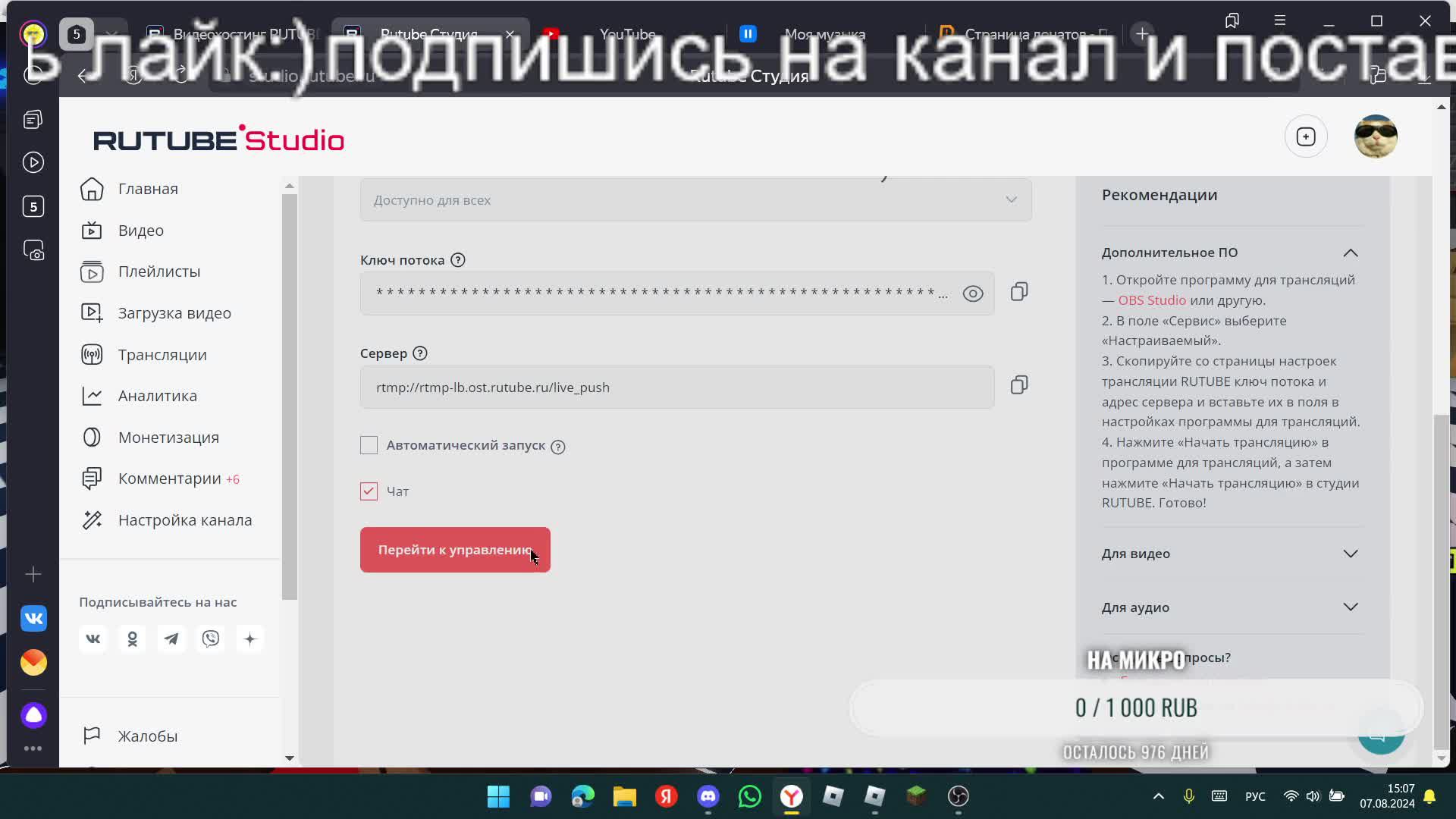Click inside the Сервер address field
The height and width of the screenshot is (819, 1456).
click(676, 387)
